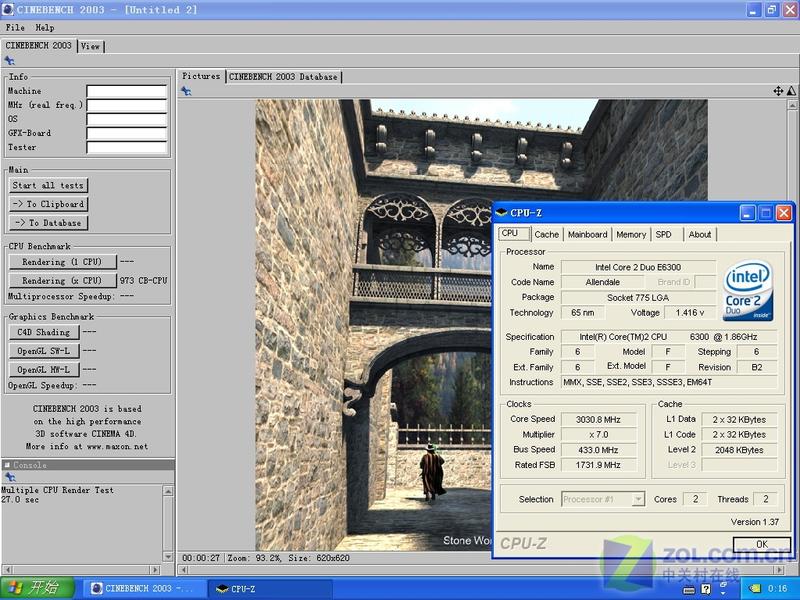Click the left panel horizontal scroll left arrow
The height and width of the screenshot is (600, 800).
[x=7, y=569]
